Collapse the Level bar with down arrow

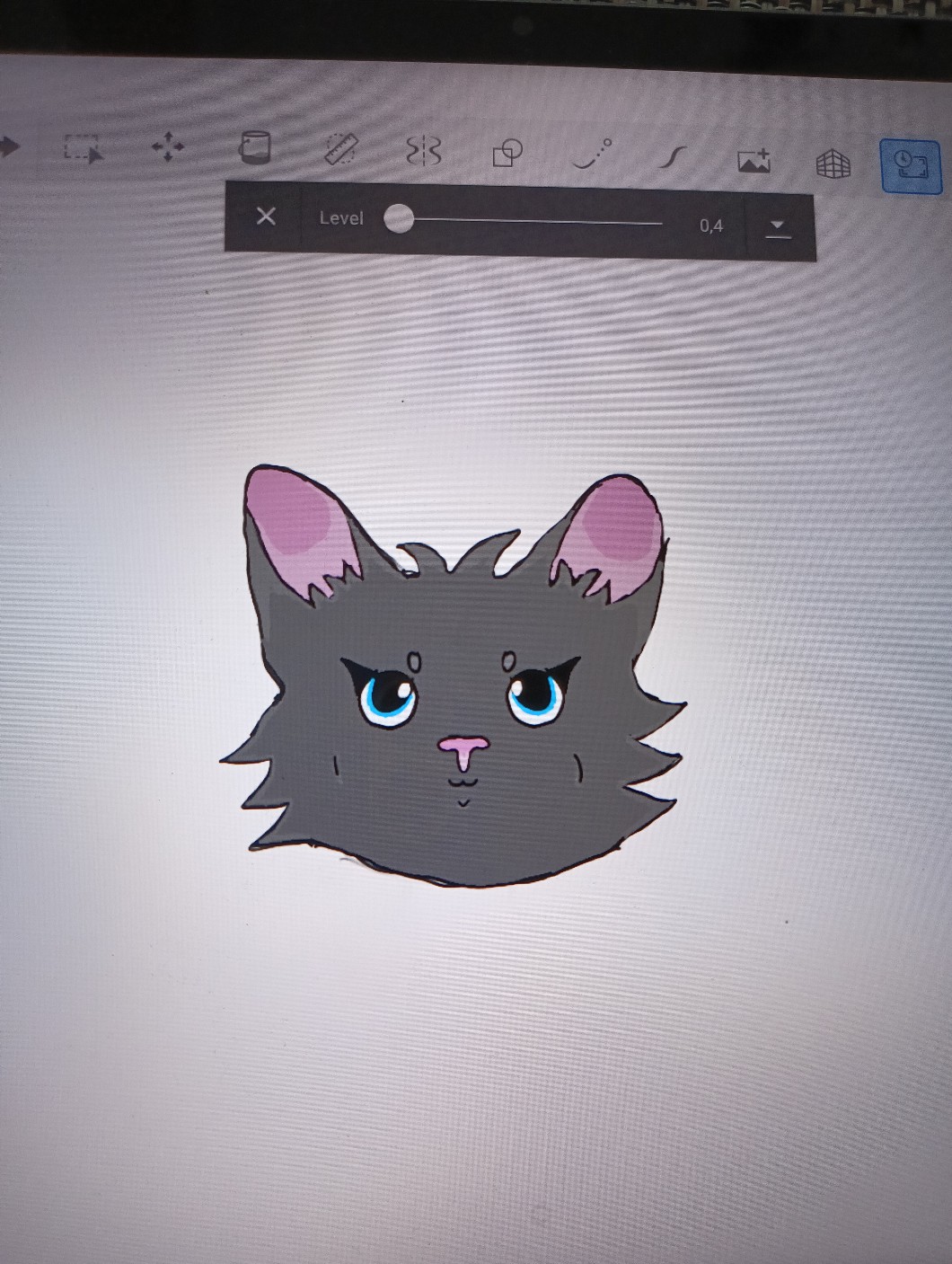[x=778, y=227]
